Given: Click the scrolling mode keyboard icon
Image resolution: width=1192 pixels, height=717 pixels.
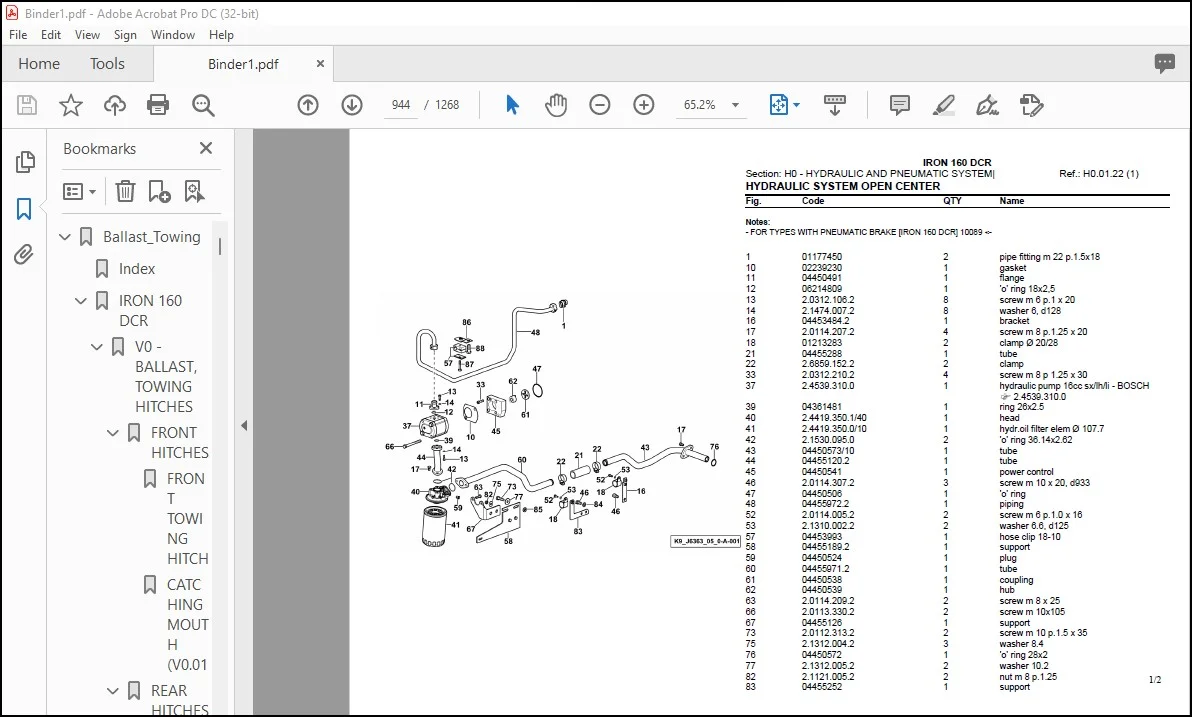Looking at the screenshot, I should pyautogui.click(x=835, y=105).
